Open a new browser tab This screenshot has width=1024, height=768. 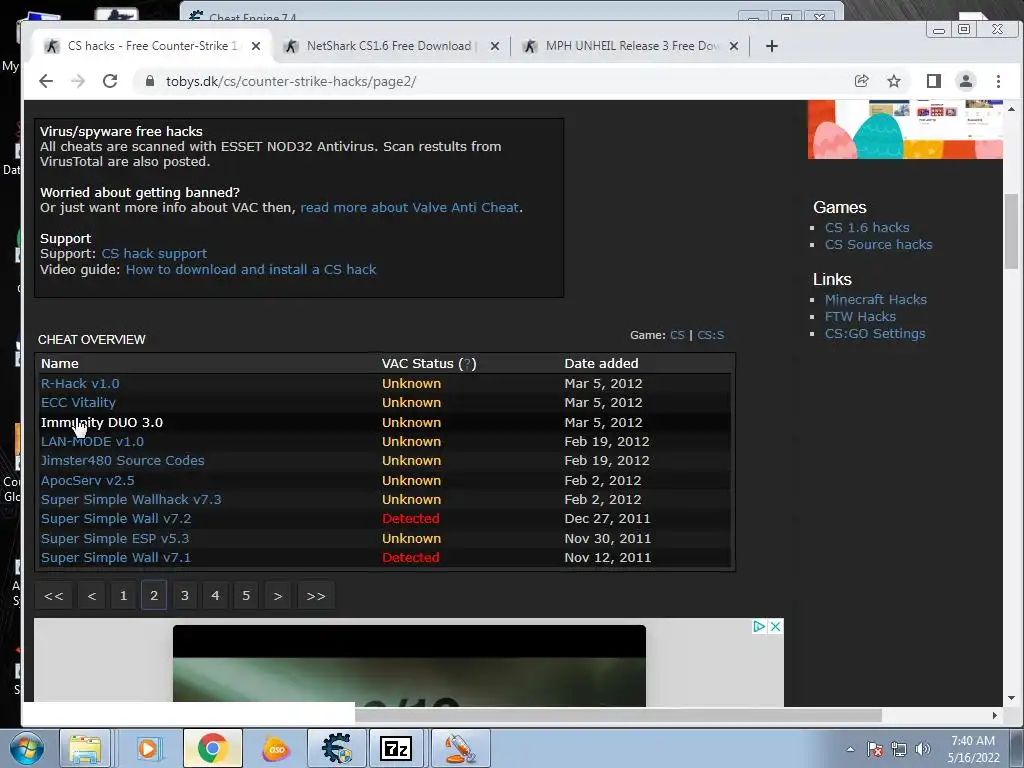pyautogui.click(x=771, y=46)
